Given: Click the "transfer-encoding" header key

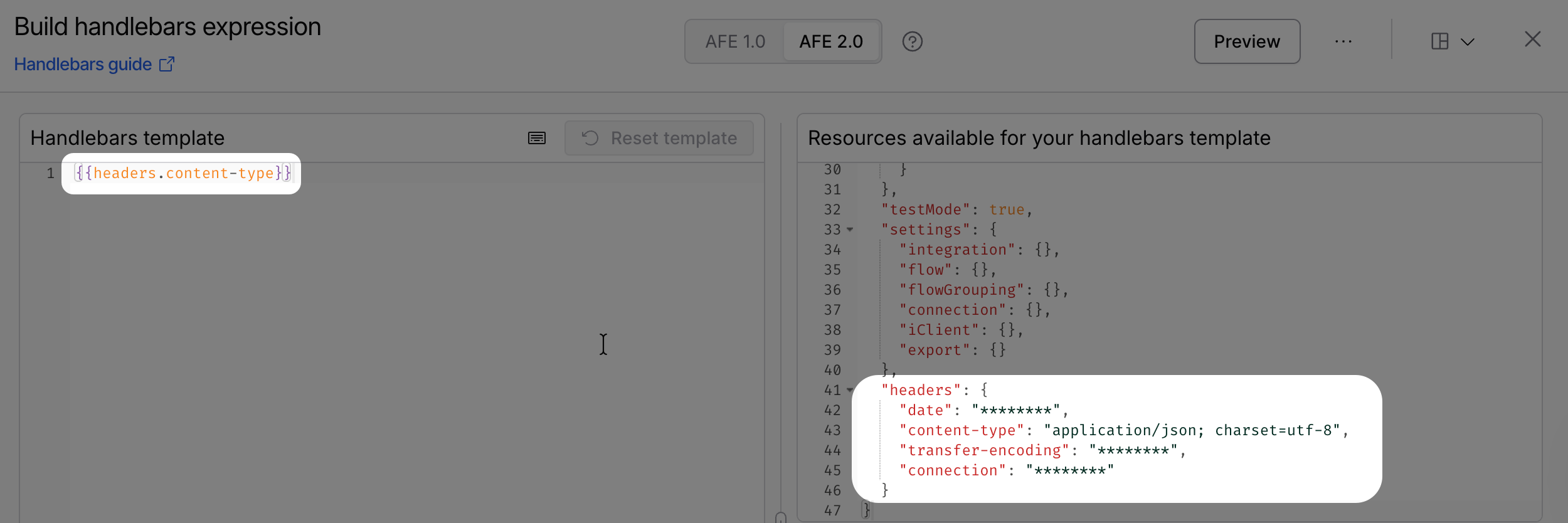Looking at the screenshot, I should pyautogui.click(x=985, y=450).
